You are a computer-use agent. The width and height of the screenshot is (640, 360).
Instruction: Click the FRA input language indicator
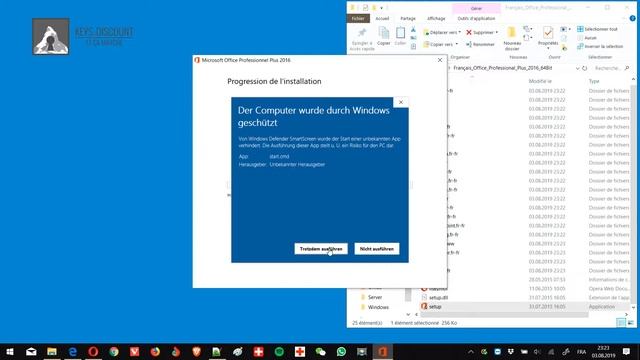pos(581,351)
